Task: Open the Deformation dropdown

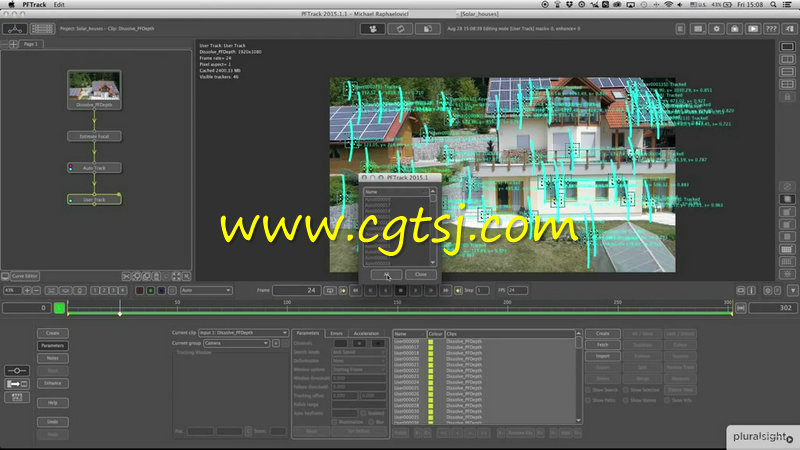Action: [x=359, y=361]
